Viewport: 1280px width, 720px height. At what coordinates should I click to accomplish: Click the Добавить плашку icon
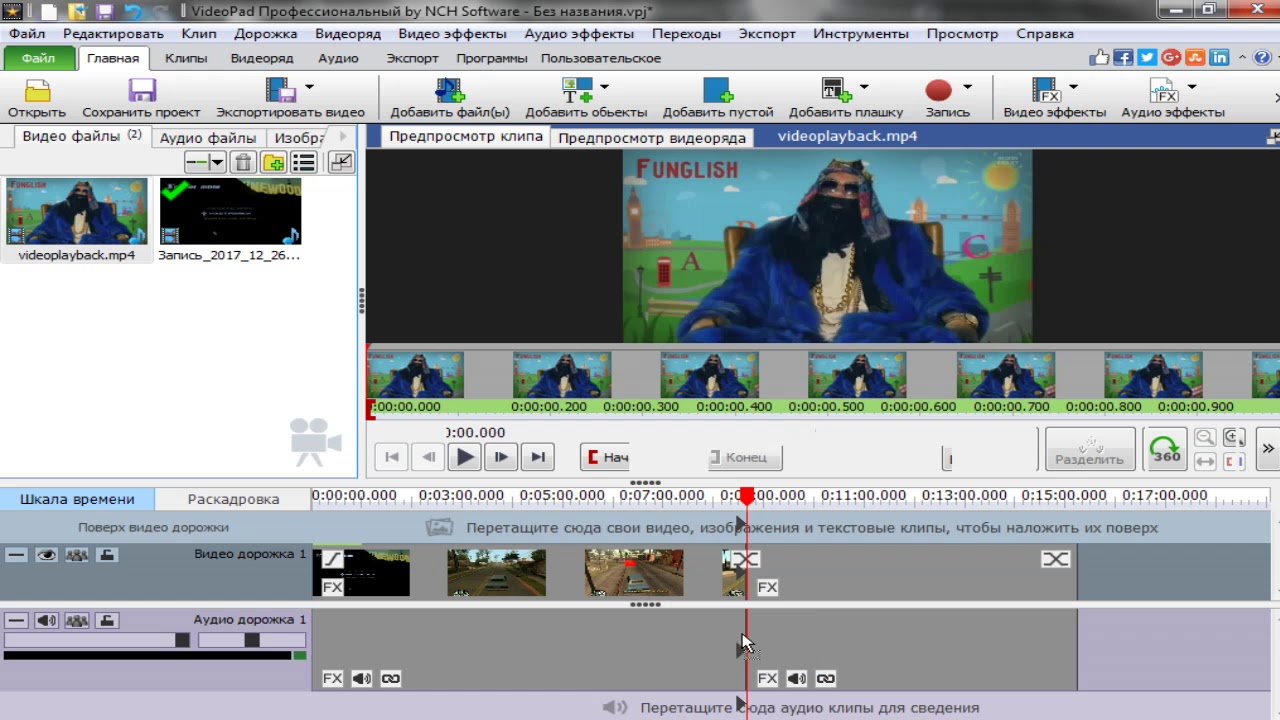click(836, 91)
